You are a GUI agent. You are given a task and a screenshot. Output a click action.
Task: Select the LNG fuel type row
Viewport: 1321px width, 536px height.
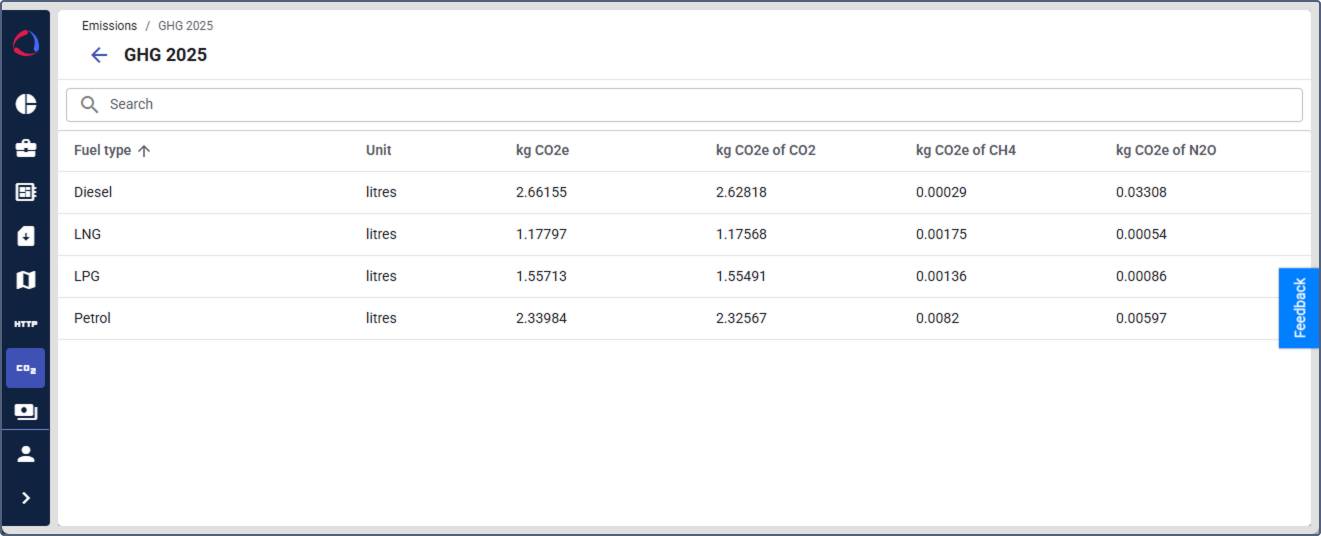[x=88, y=234]
